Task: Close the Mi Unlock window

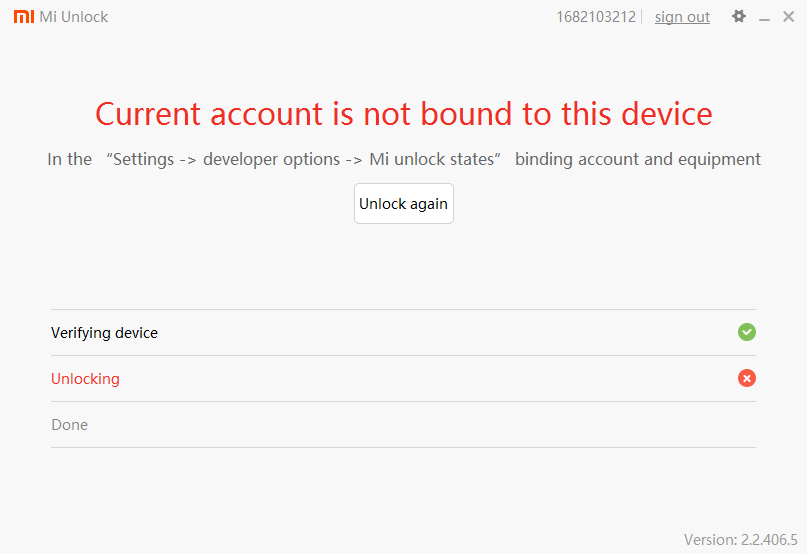Action: (789, 17)
